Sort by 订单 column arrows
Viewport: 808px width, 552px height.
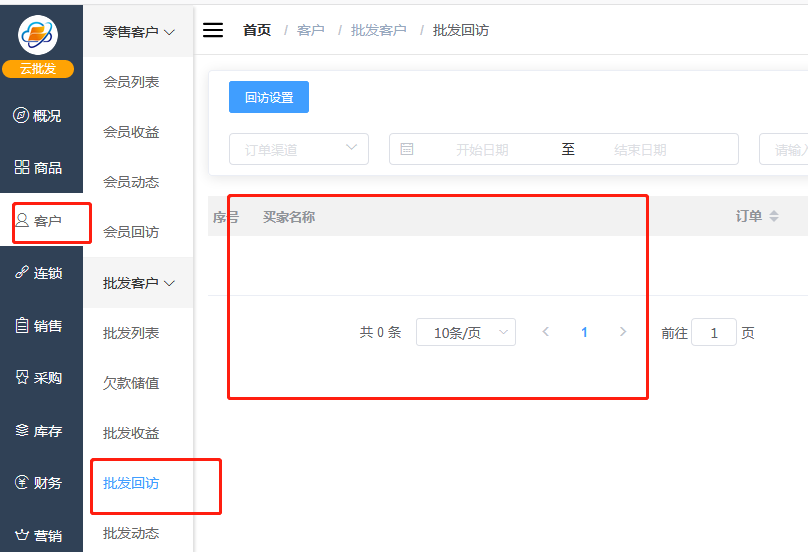pyautogui.click(x=774, y=216)
